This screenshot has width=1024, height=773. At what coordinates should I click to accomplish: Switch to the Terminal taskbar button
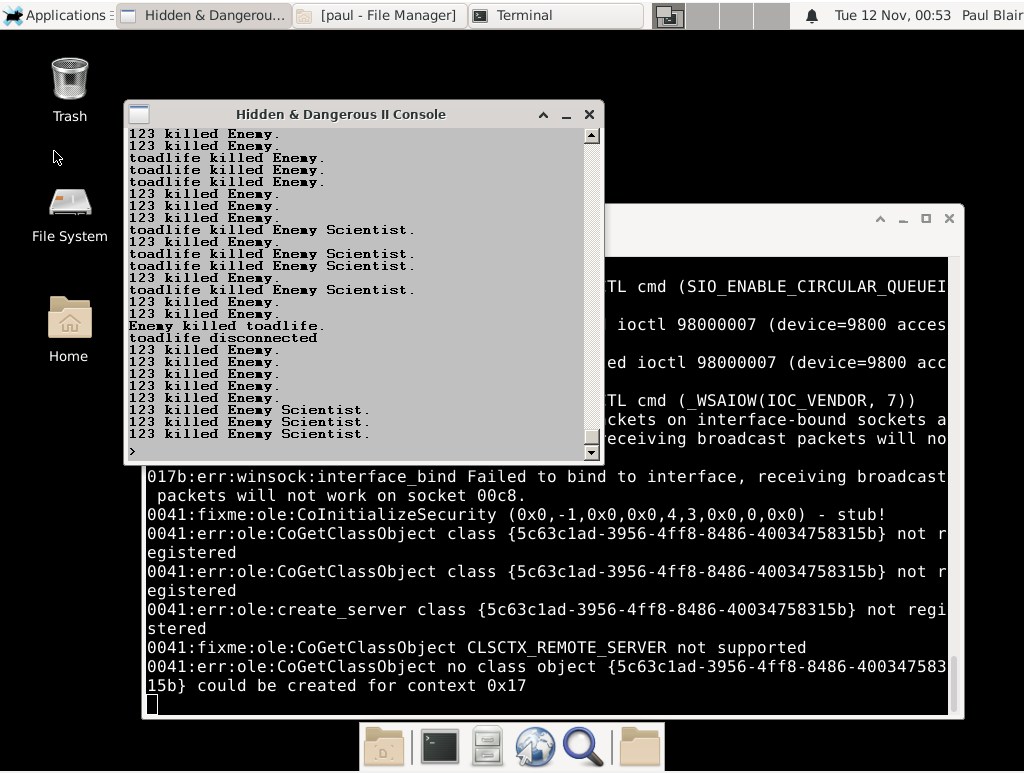[555, 16]
